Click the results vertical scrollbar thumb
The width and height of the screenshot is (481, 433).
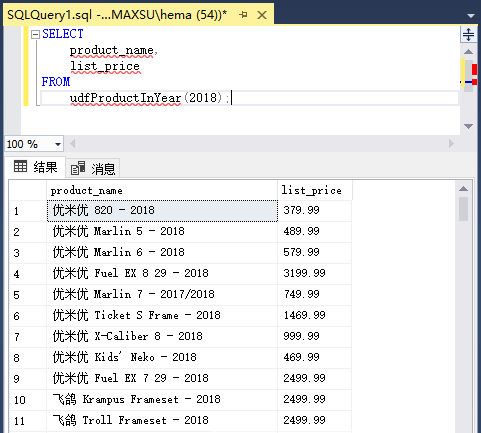463,209
